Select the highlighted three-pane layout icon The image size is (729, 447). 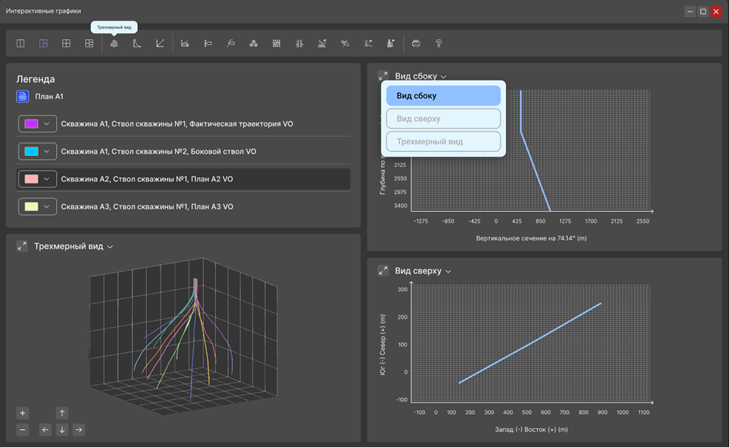pos(43,43)
